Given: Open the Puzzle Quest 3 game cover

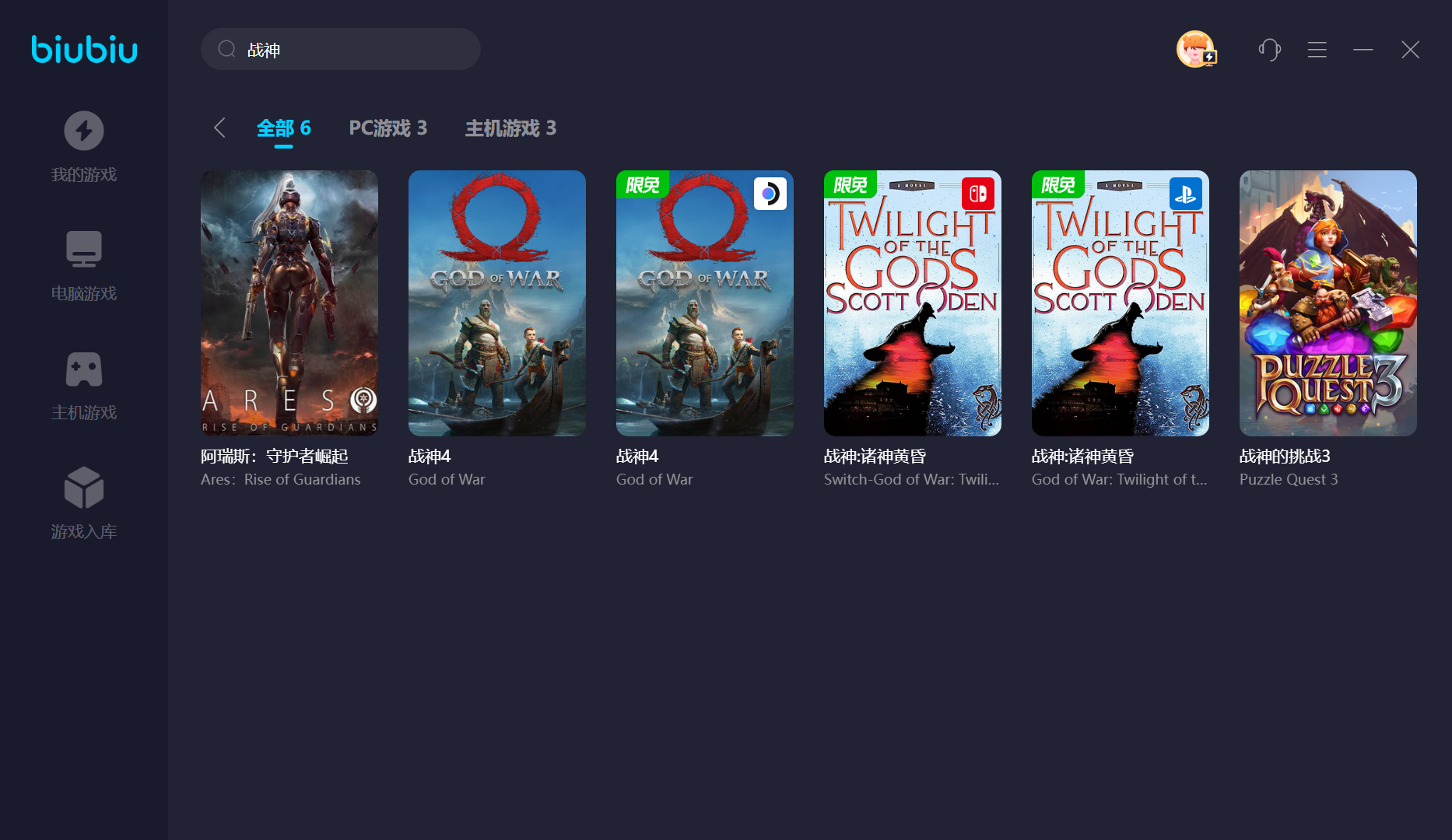Looking at the screenshot, I should 1327,303.
